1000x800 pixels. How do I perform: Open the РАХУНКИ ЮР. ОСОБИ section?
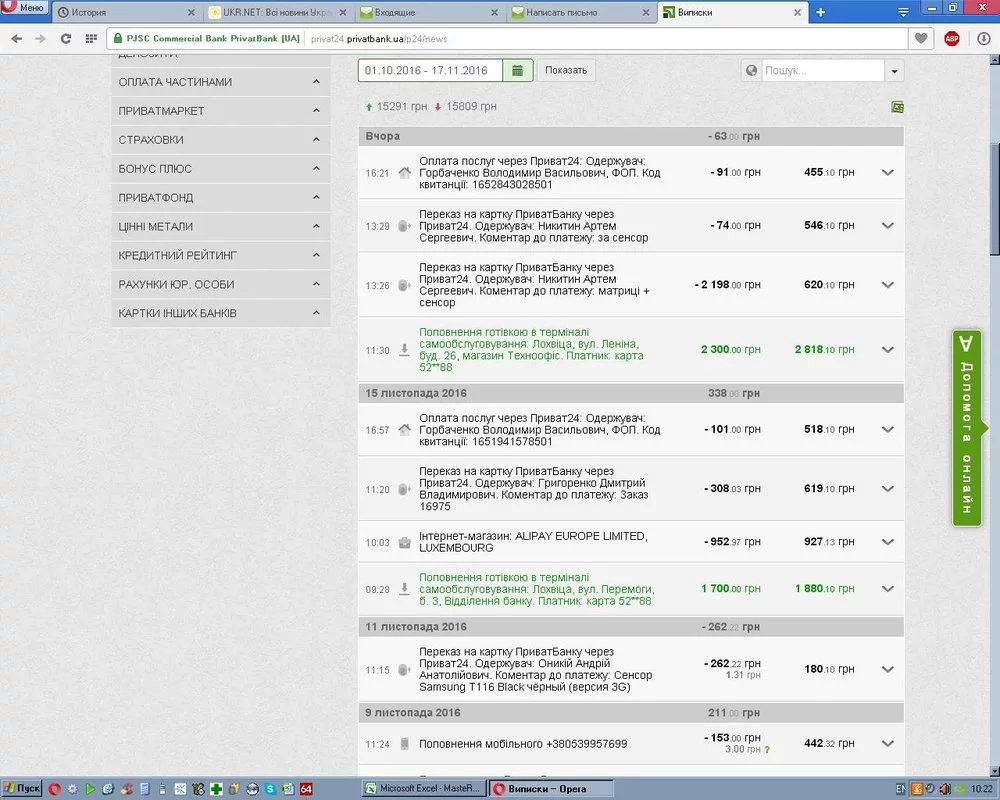(221, 285)
